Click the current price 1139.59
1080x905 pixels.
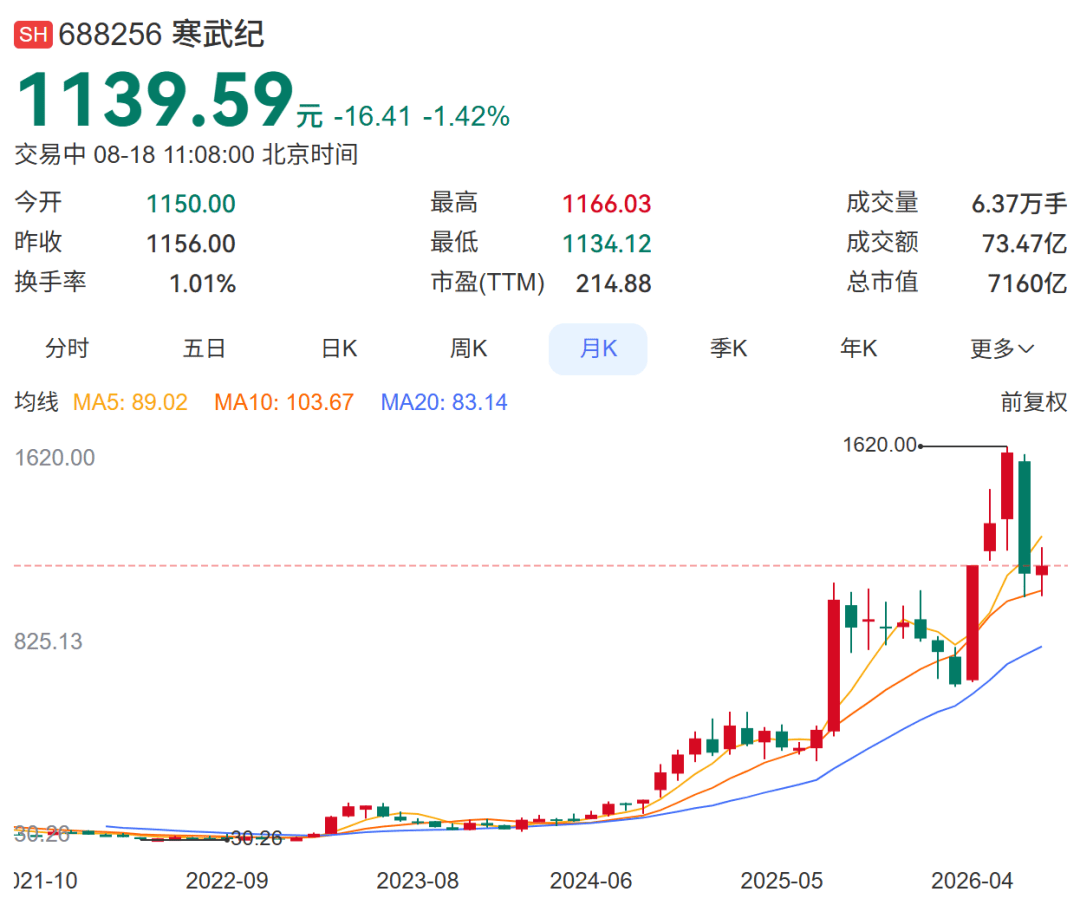(155, 101)
